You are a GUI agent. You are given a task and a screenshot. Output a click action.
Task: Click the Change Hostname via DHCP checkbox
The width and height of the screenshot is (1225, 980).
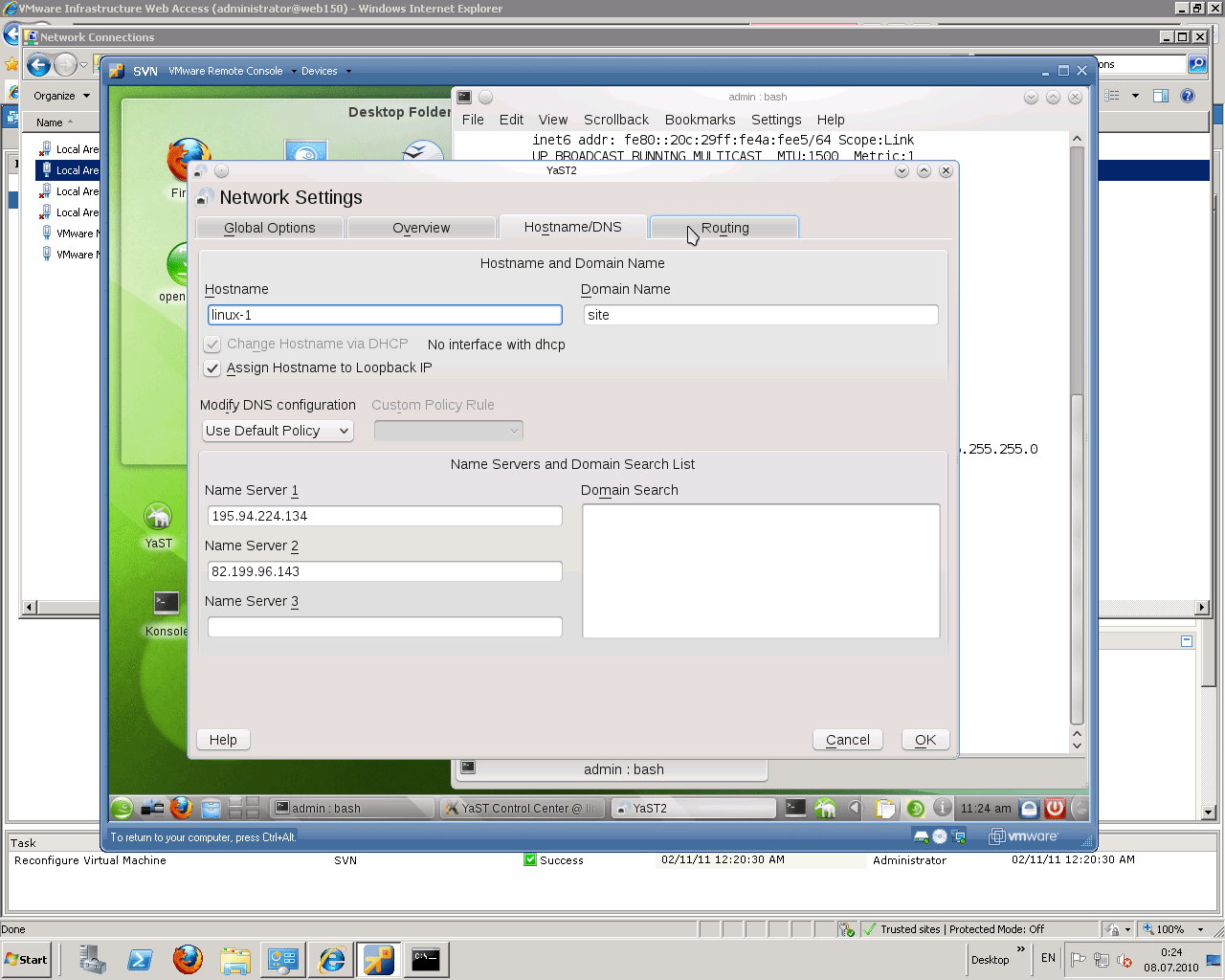pos(212,344)
